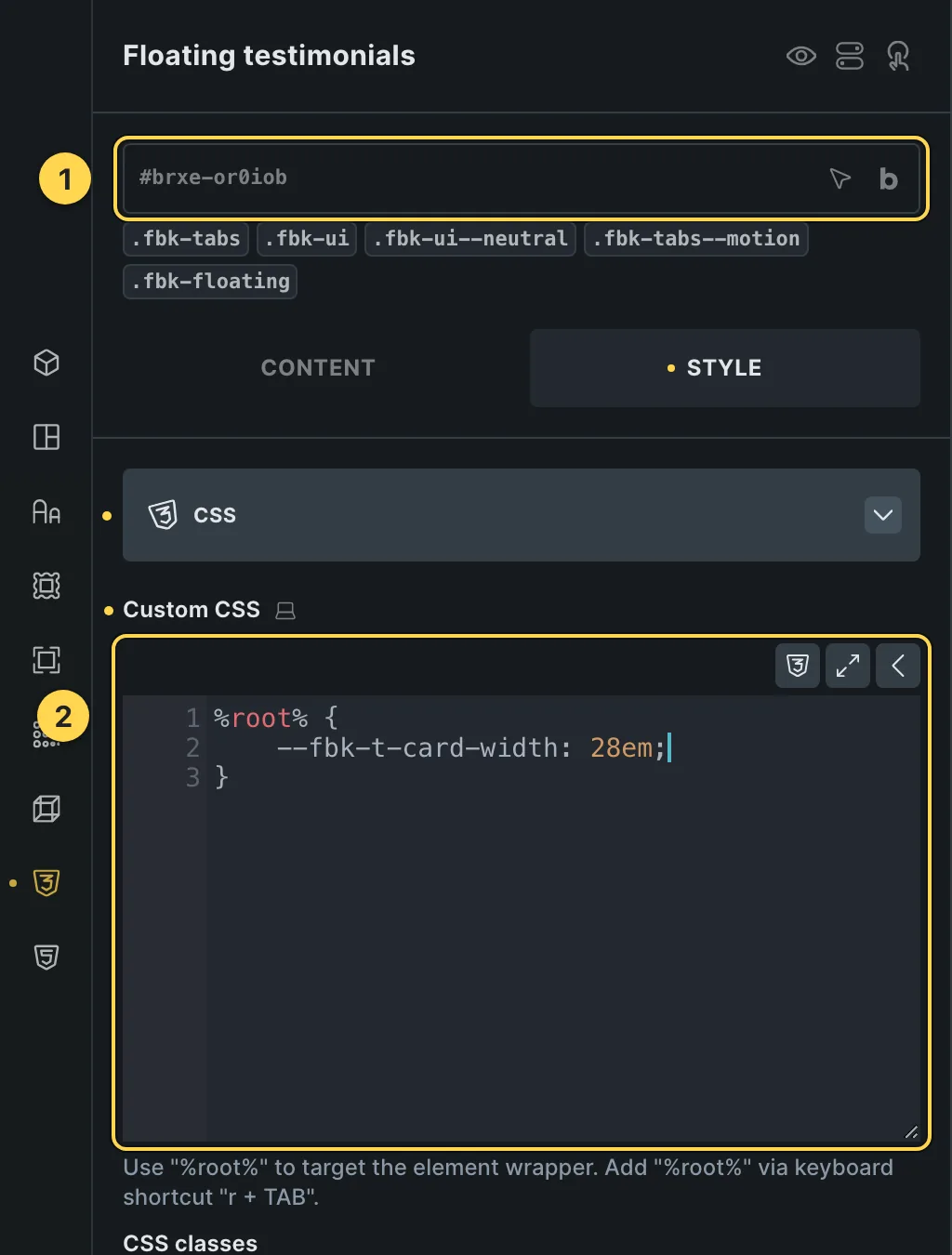Screen dimensions: 952x1255
Task: Click the code editor resize handle corner
Action: pyautogui.click(x=911, y=1131)
